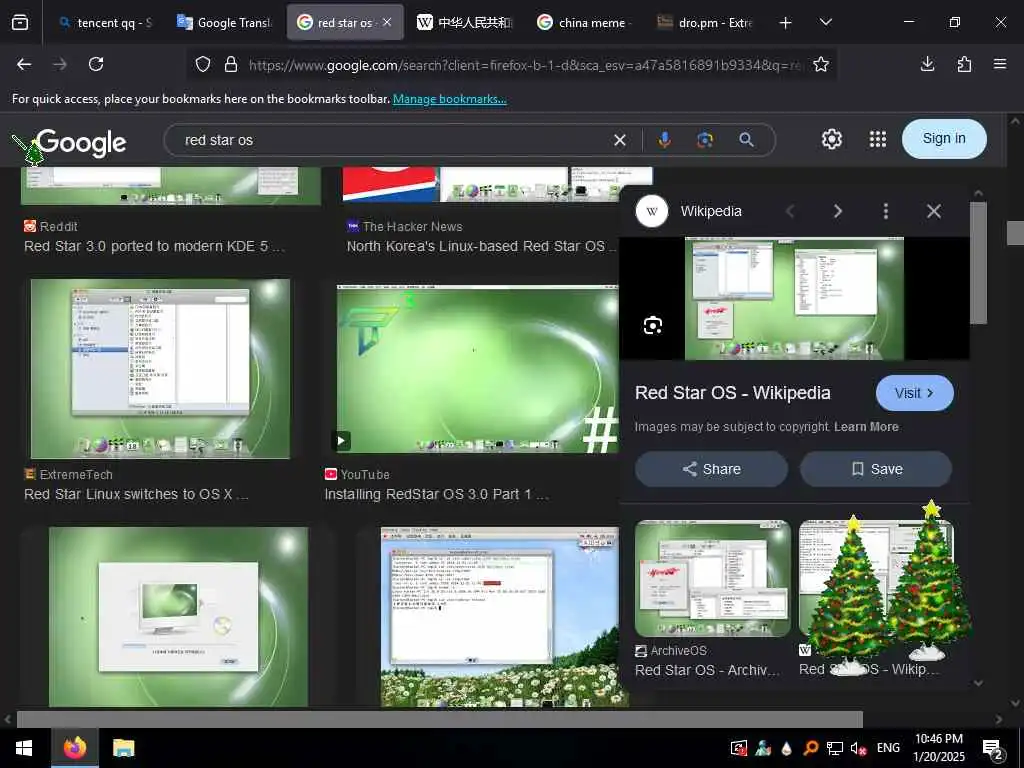Switch to the dro.pm tab
This screenshot has width=1024, height=768.
click(704, 23)
